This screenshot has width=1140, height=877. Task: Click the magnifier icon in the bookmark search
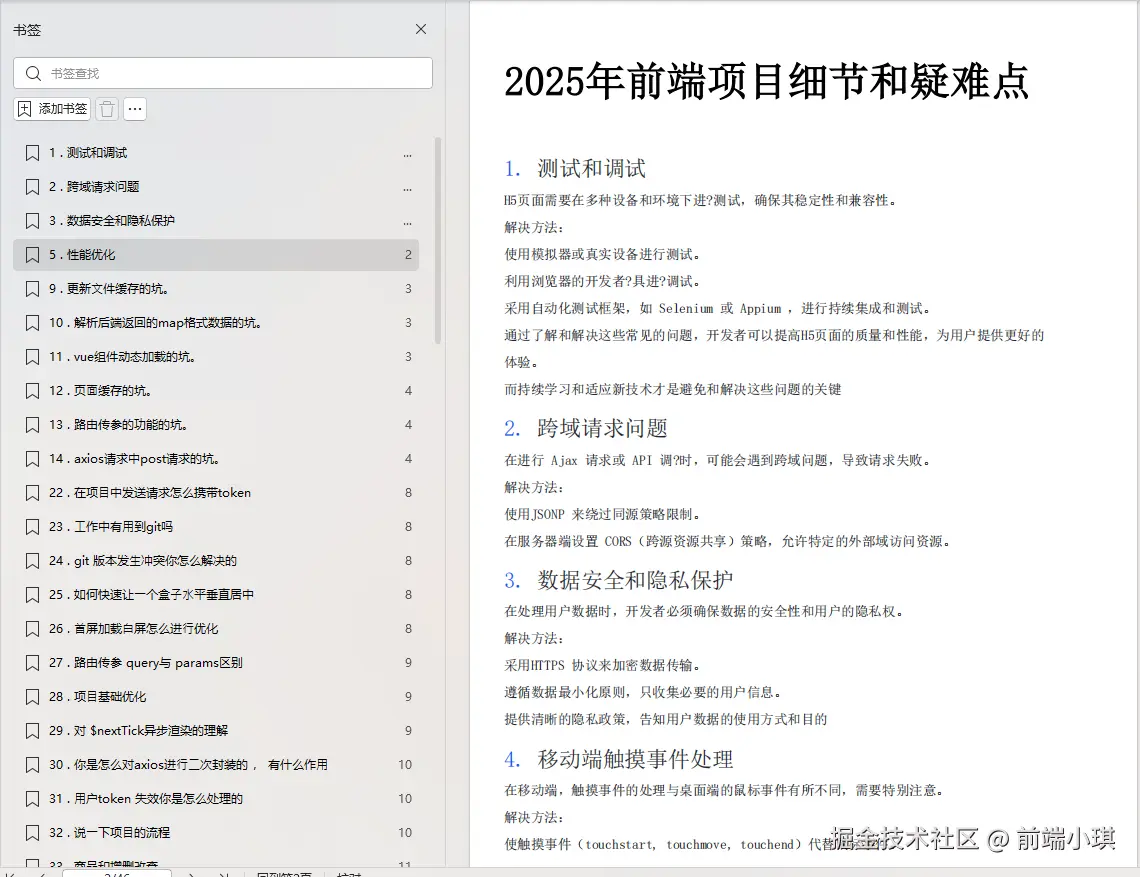(33, 73)
